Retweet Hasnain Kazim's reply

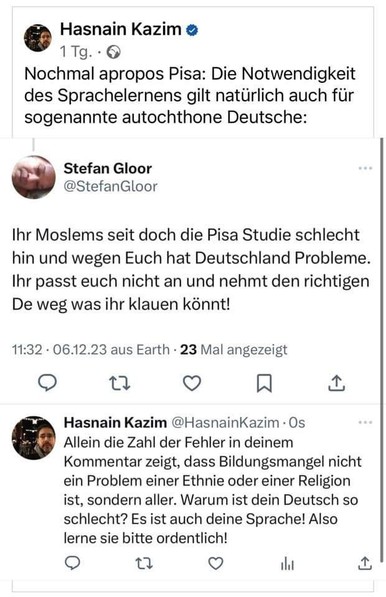tap(144, 563)
